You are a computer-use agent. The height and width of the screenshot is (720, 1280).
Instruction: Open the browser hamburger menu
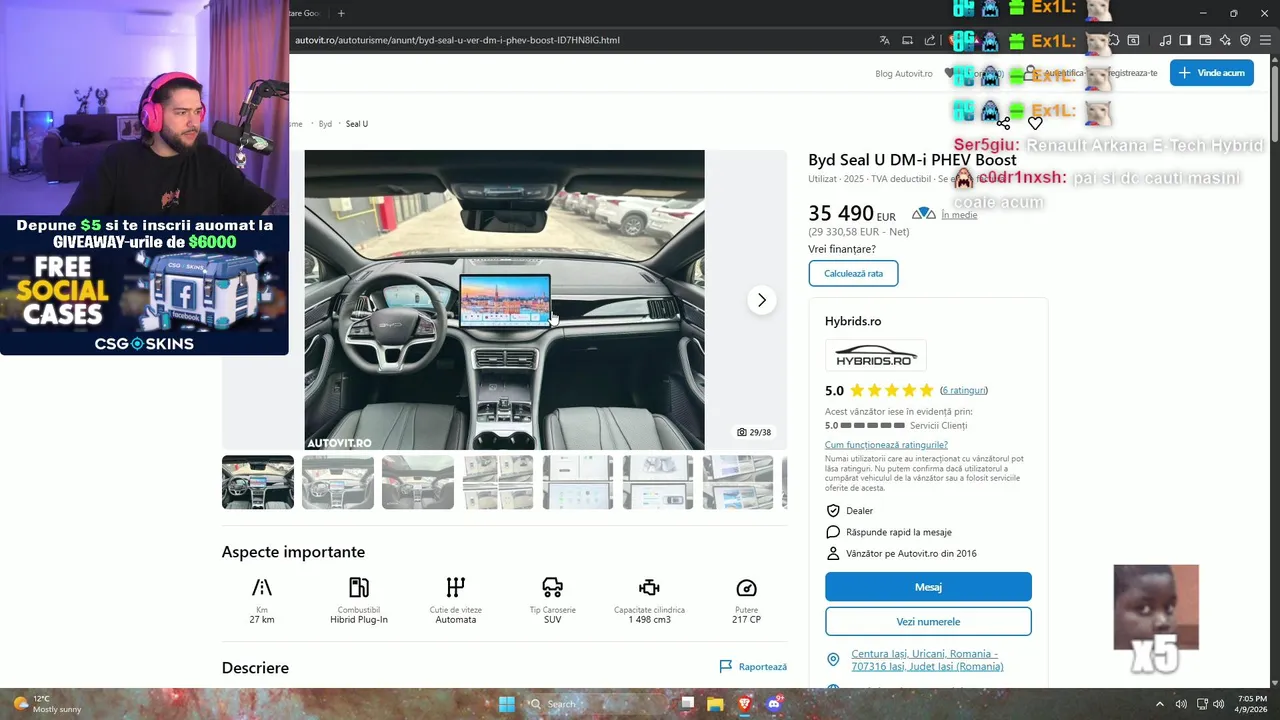click(1265, 40)
